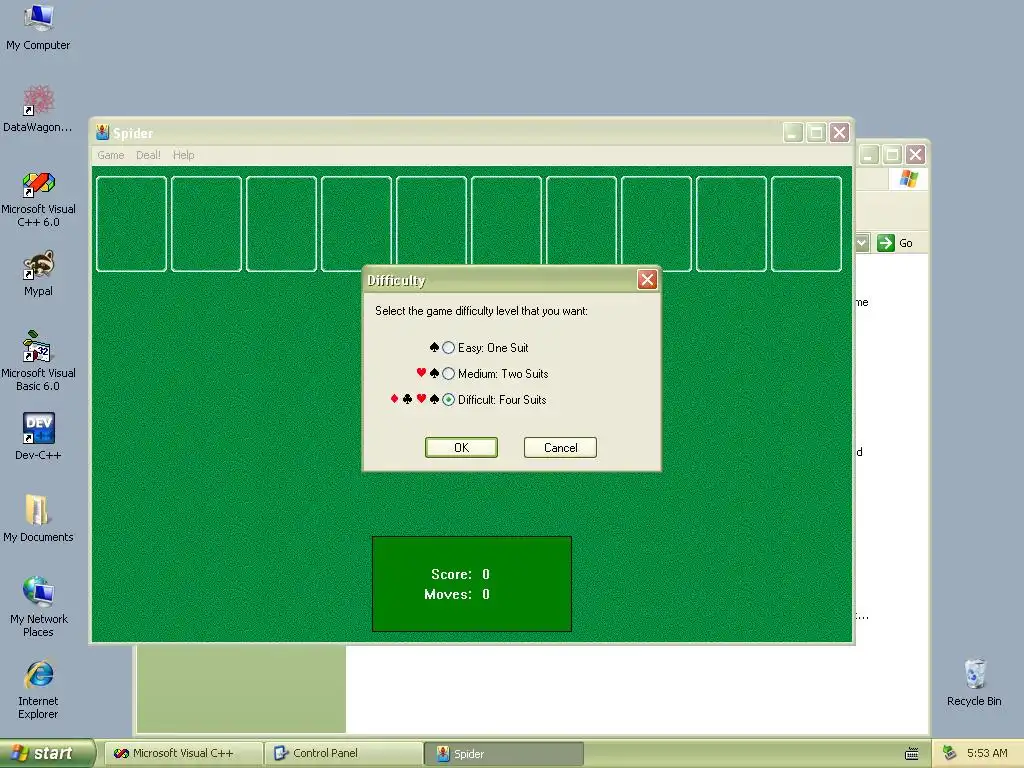1024x768 pixels.
Task: Switch to Microsoft Visual C++ taskbar button
Action: [x=184, y=754]
